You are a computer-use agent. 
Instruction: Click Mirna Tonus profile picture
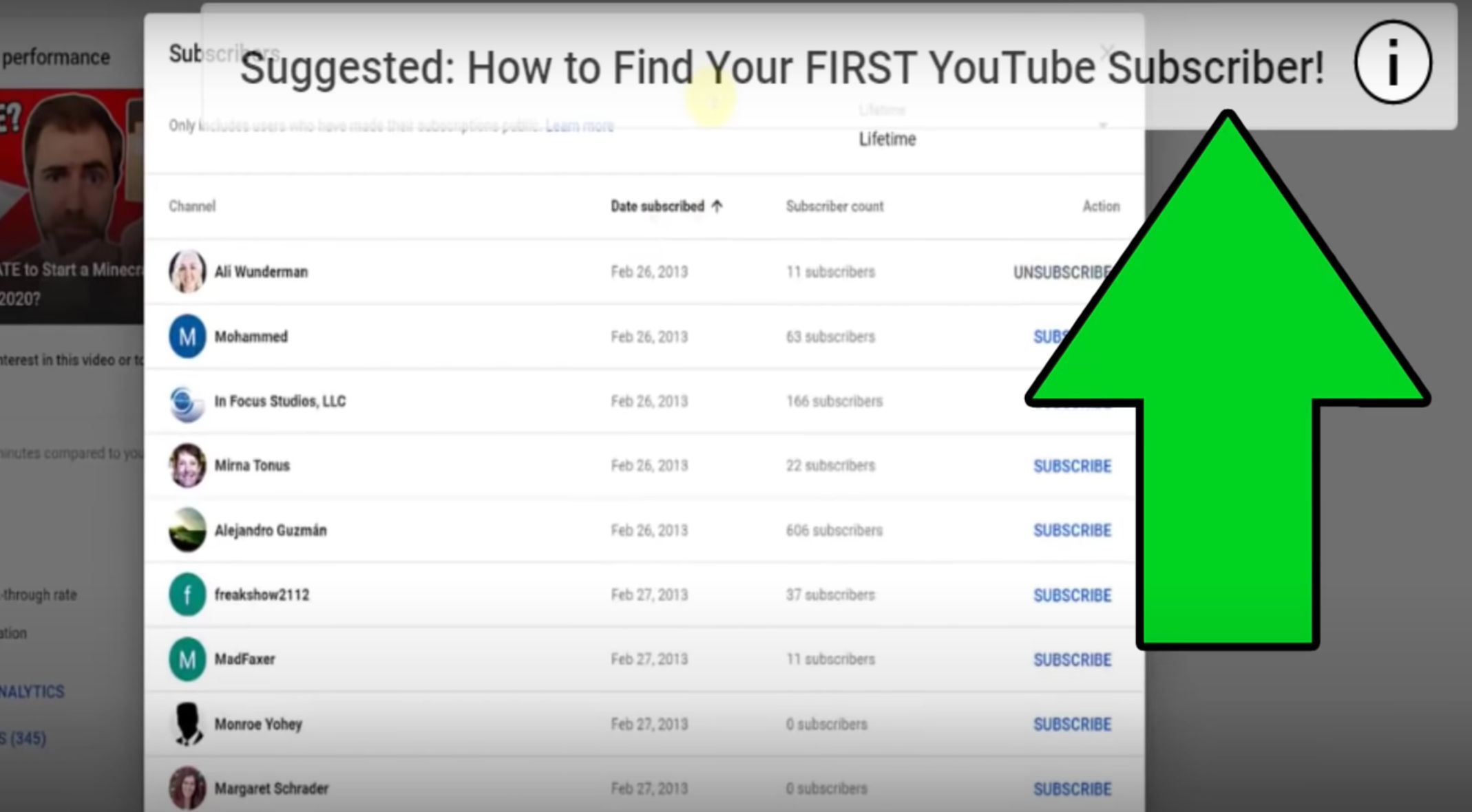(x=187, y=465)
